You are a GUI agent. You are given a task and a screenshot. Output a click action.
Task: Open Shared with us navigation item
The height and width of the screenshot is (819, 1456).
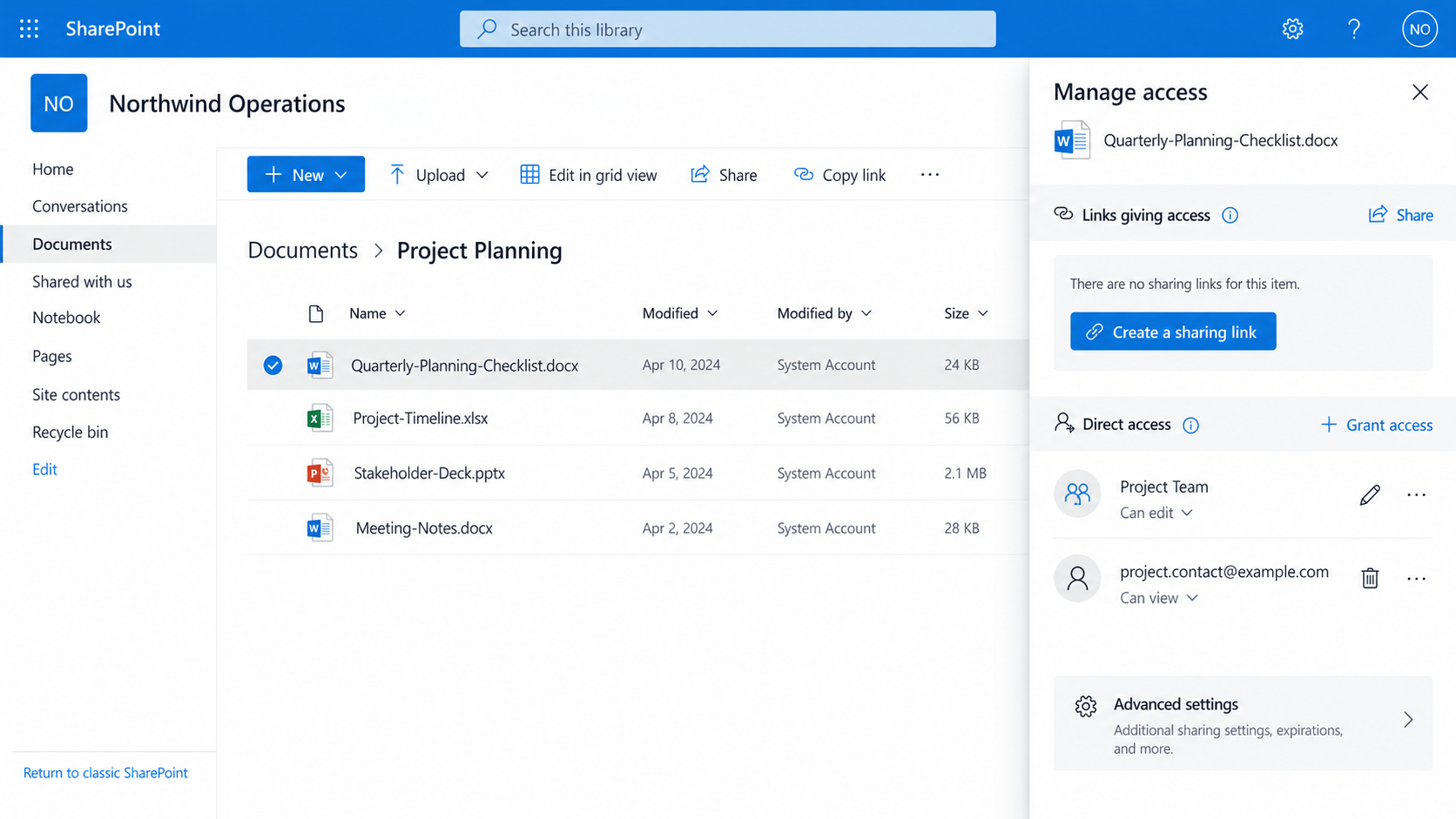pyautogui.click(x=82, y=281)
